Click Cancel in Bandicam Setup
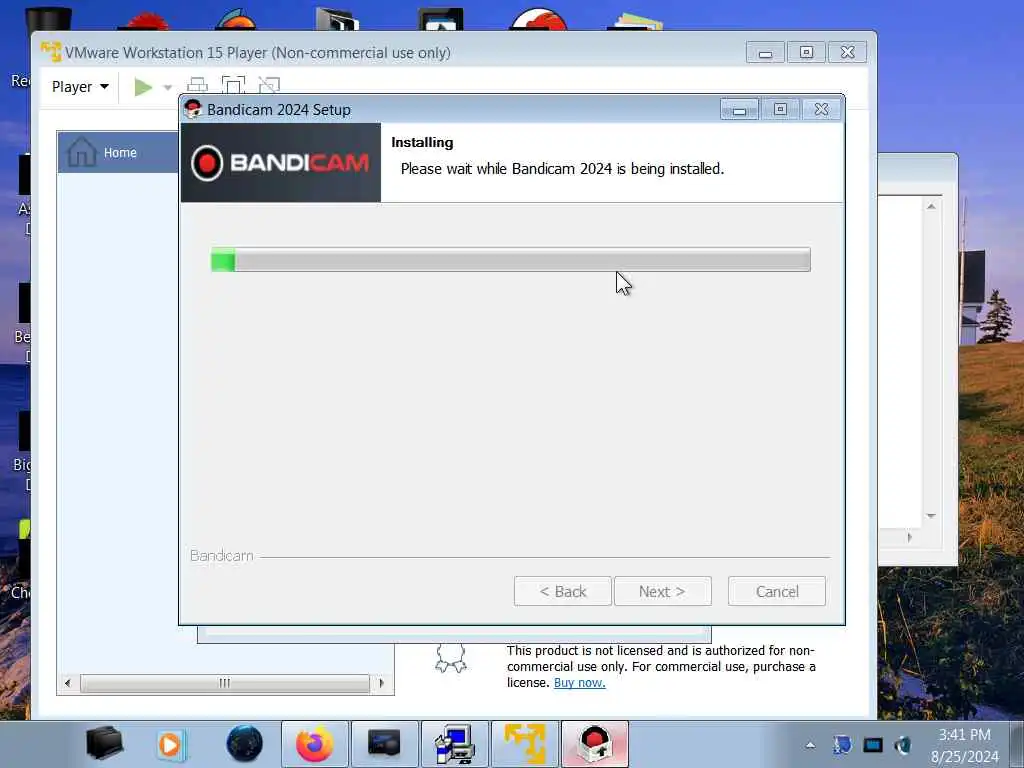 pos(776,591)
